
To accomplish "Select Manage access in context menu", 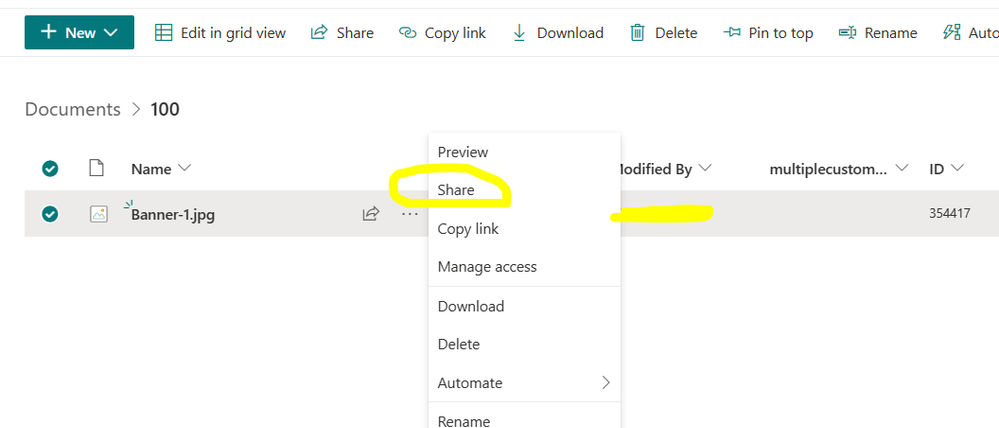I will tap(487, 267).
